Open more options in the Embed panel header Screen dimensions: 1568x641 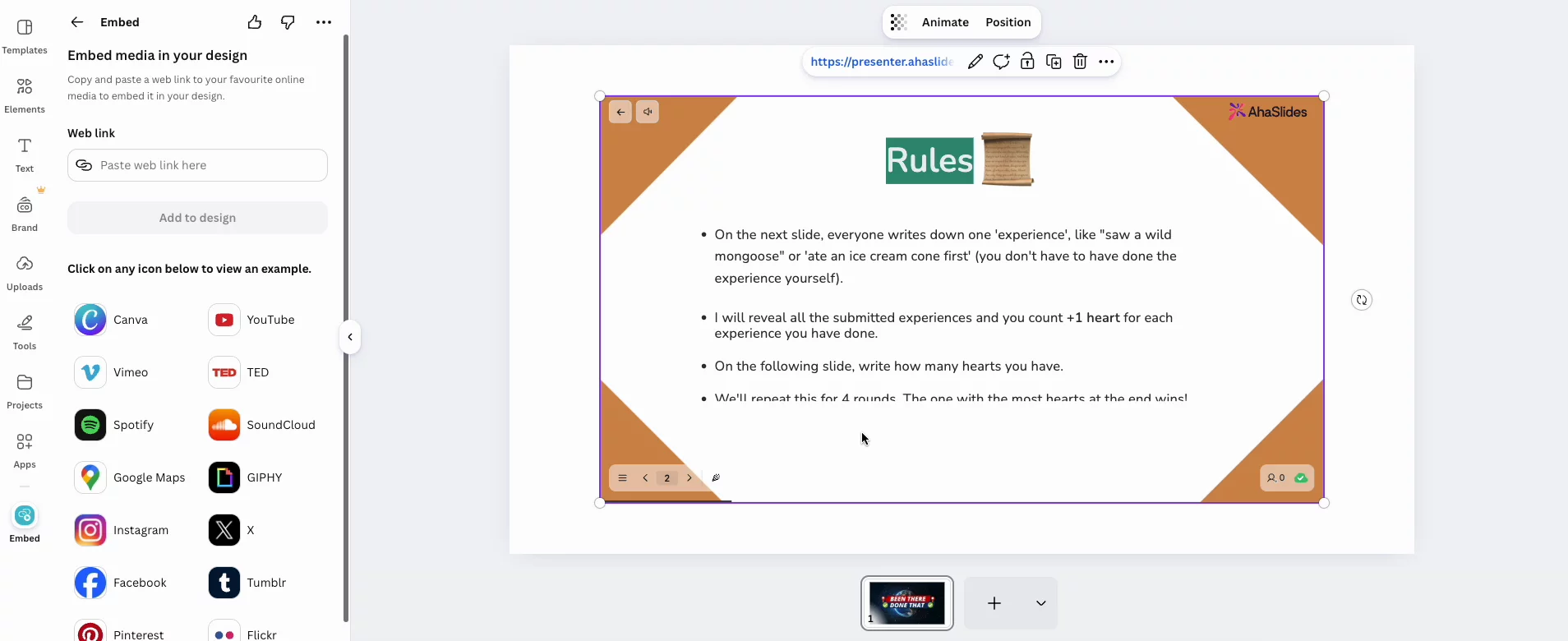pyautogui.click(x=324, y=22)
